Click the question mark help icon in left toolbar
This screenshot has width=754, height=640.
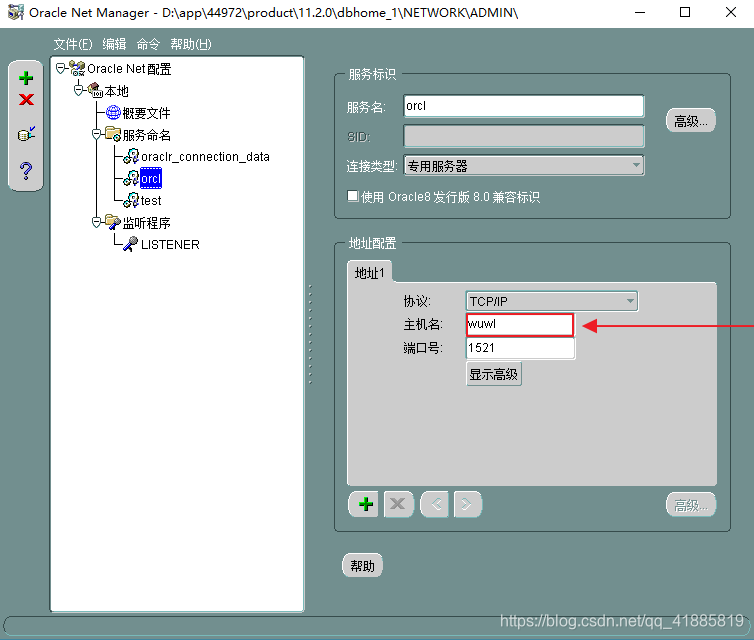26,170
